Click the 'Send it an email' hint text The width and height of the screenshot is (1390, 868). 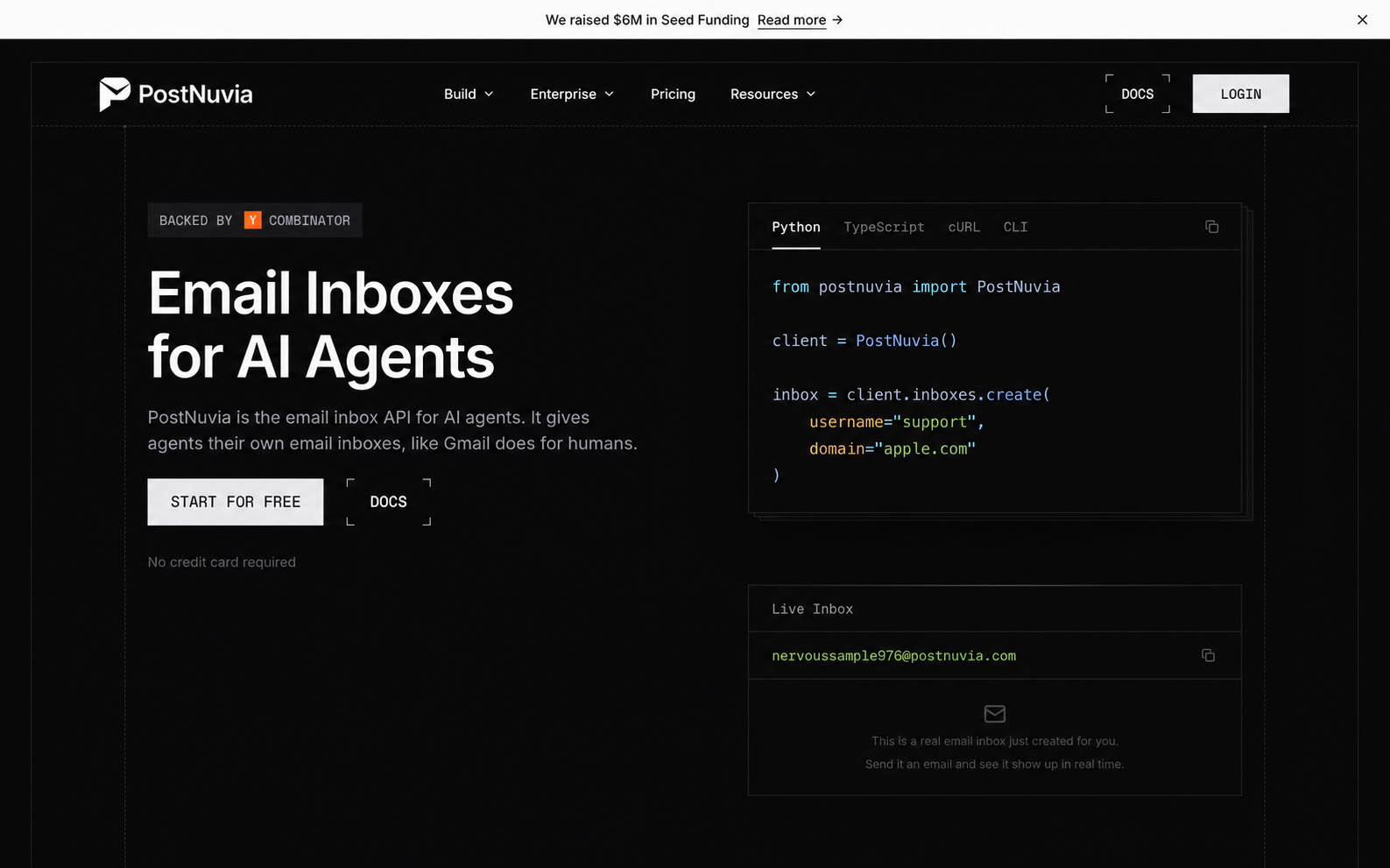(994, 764)
